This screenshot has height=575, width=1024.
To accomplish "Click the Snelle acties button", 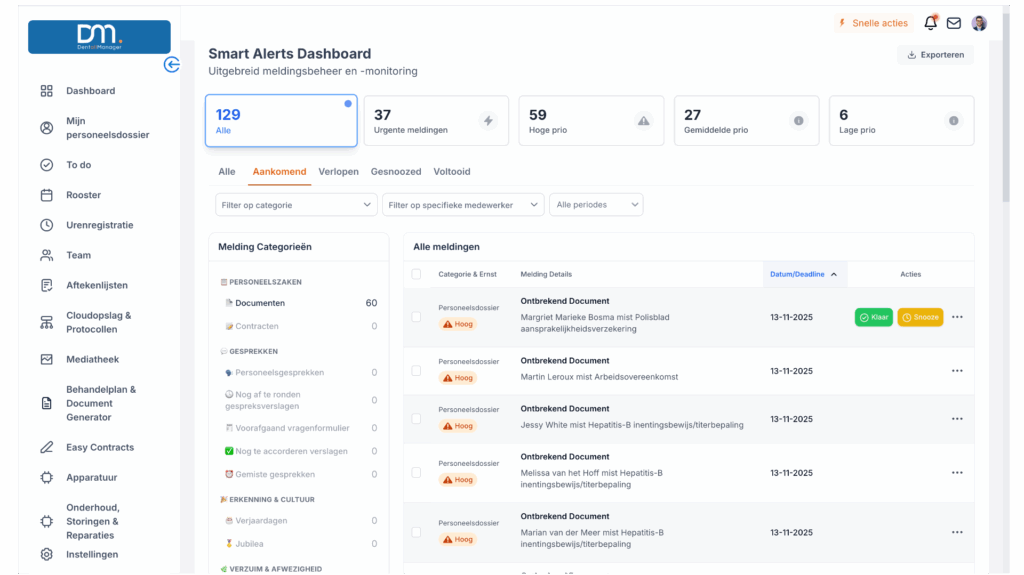I will point(873,23).
